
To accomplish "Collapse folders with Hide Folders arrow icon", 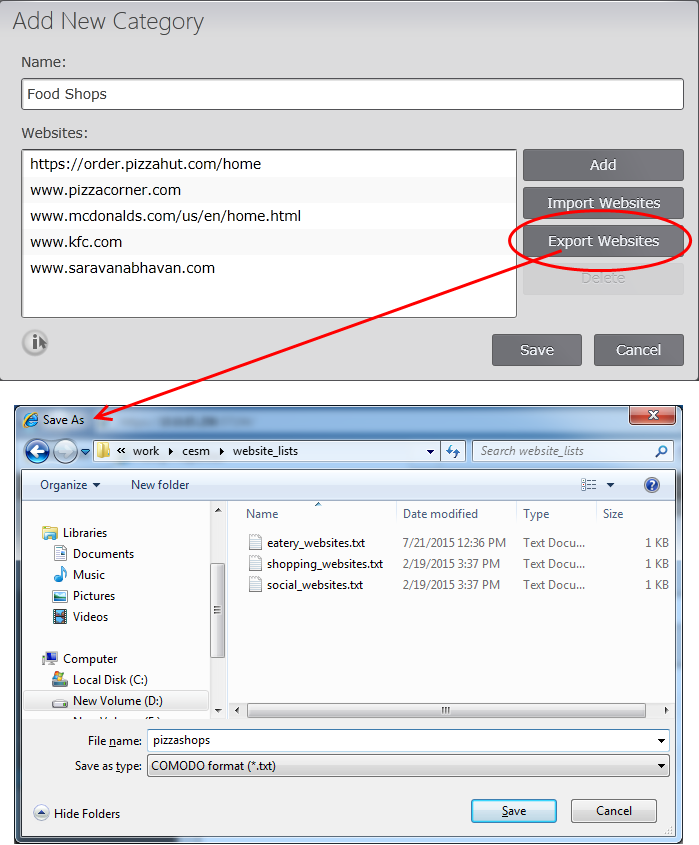I will pos(41,813).
